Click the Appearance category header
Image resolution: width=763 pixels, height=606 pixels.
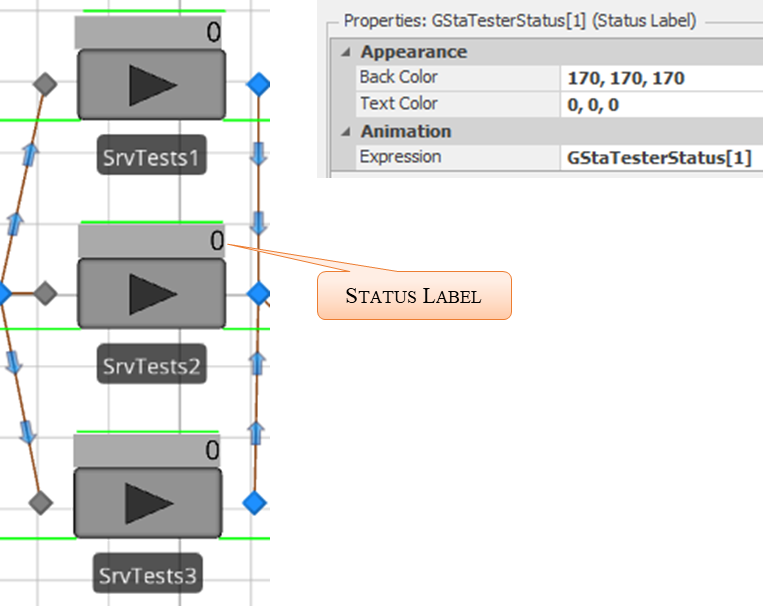coord(547,52)
